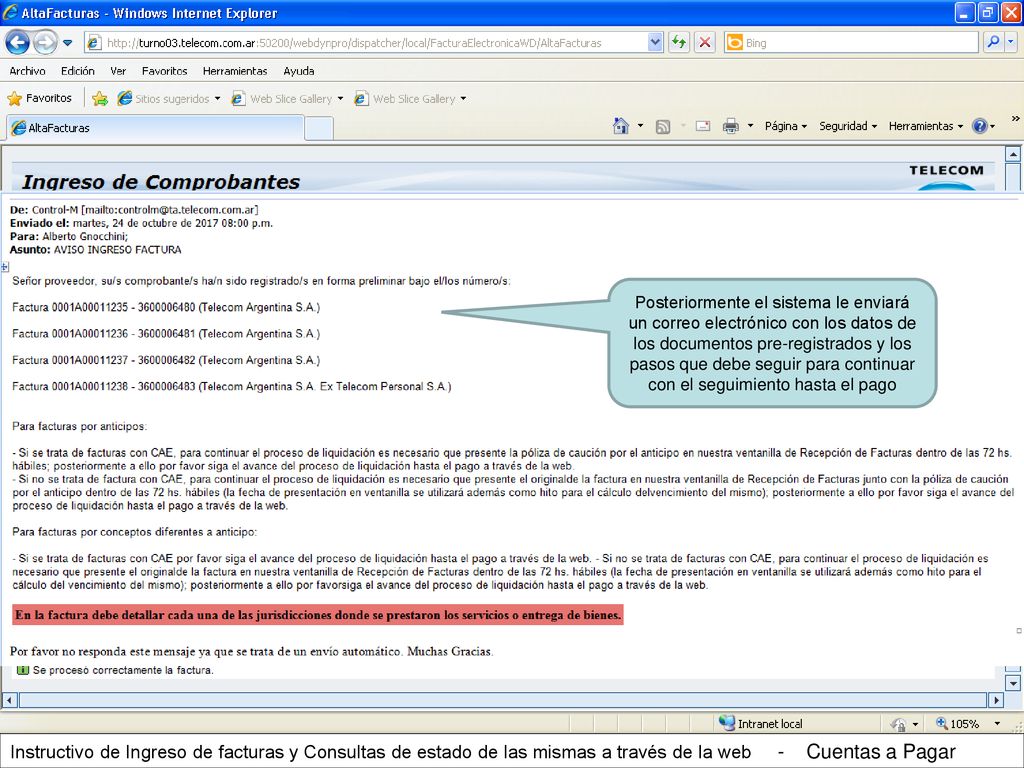
Task: Click the 105% zoom level button
Action: 957,724
